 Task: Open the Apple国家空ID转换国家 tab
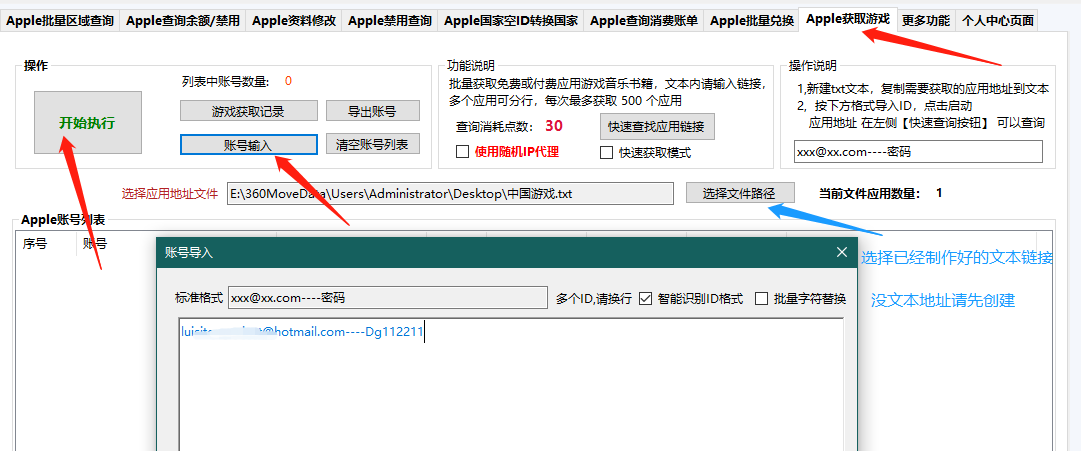pos(511,21)
